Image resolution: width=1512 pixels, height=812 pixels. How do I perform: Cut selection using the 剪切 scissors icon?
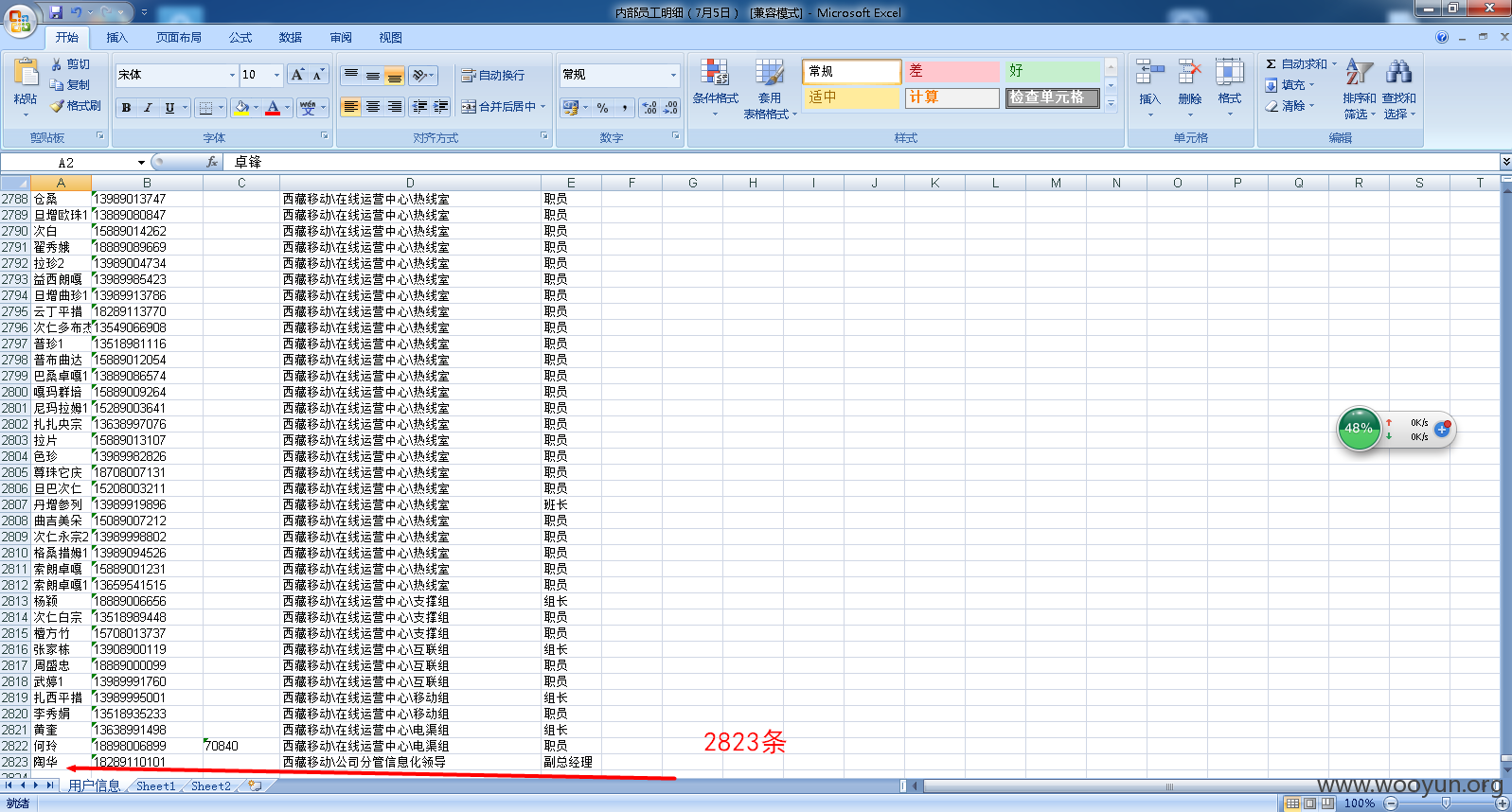point(71,64)
